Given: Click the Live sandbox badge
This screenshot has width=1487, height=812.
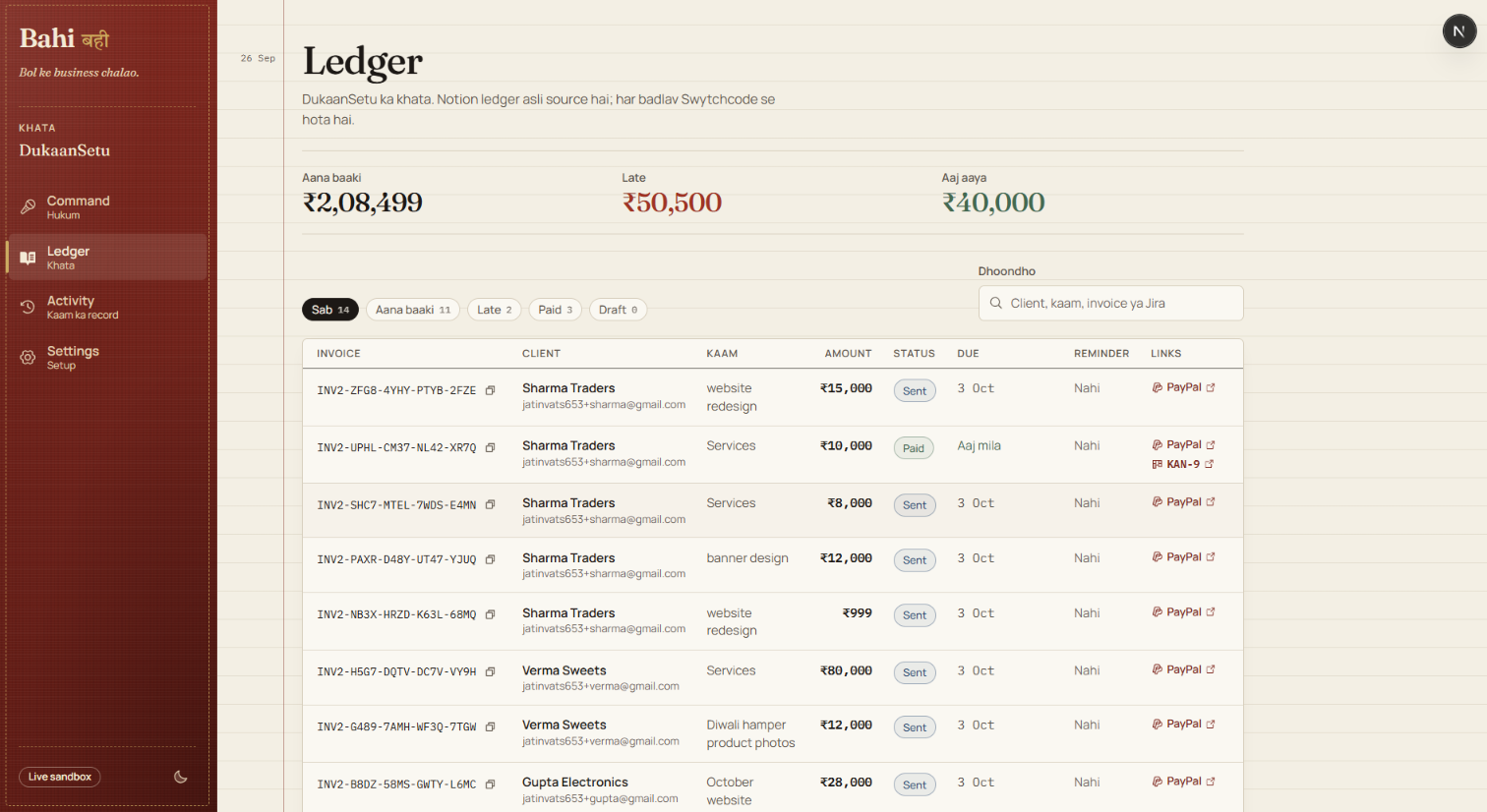Looking at the screenshot, I should [60, 777].
